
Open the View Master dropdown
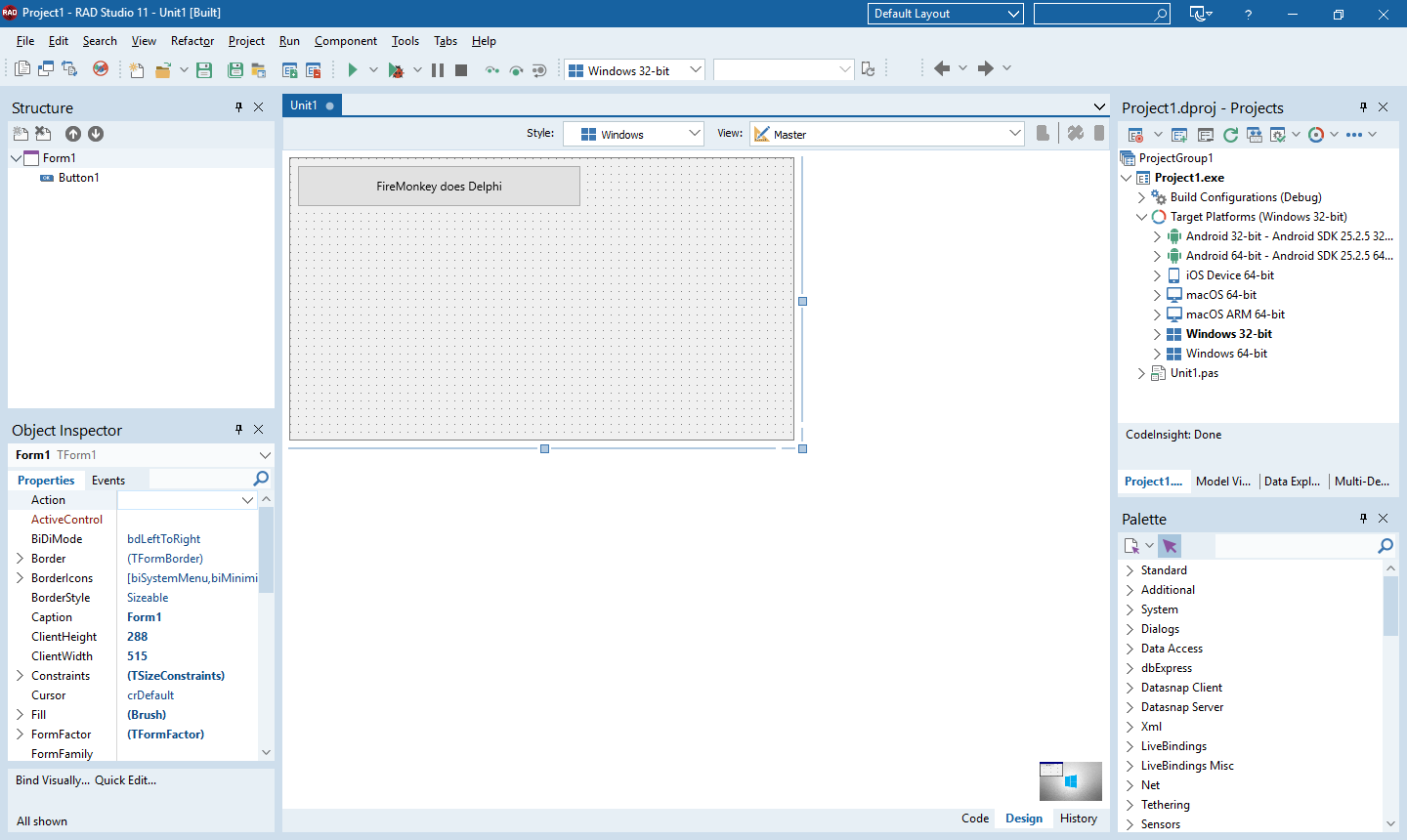tap(1014, 134)
